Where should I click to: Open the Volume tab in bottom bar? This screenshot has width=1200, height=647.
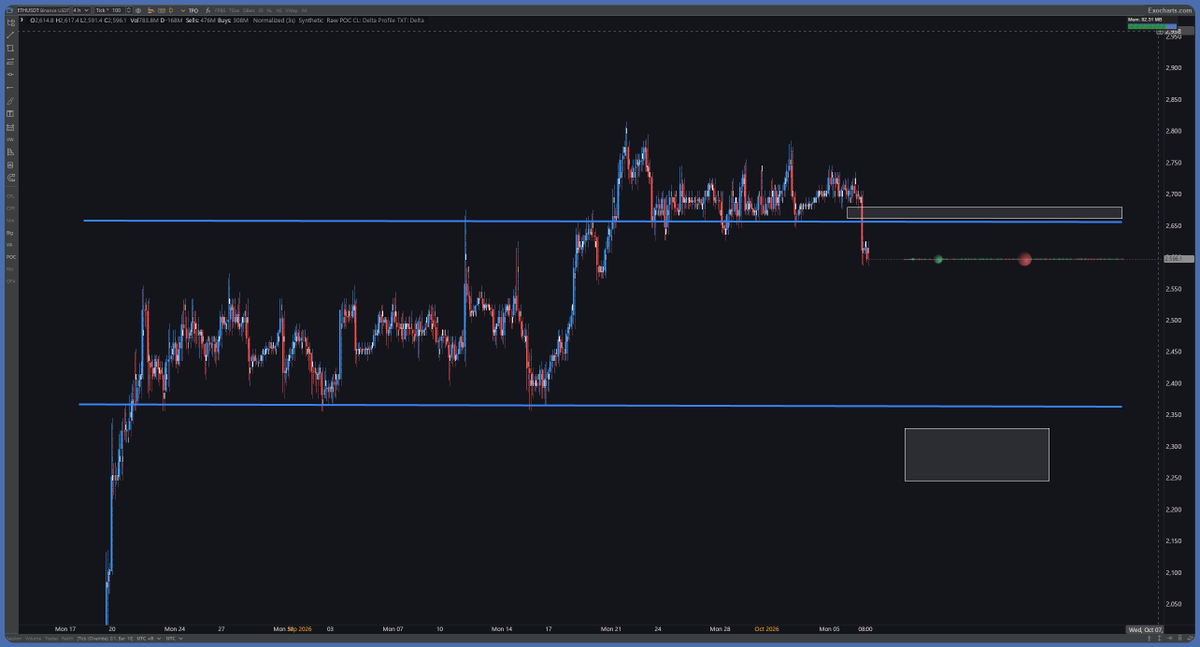33,638
